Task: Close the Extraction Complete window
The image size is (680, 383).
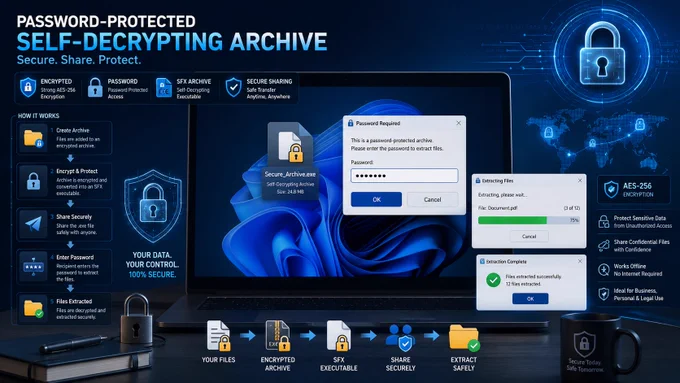Action: pos(580,261)
